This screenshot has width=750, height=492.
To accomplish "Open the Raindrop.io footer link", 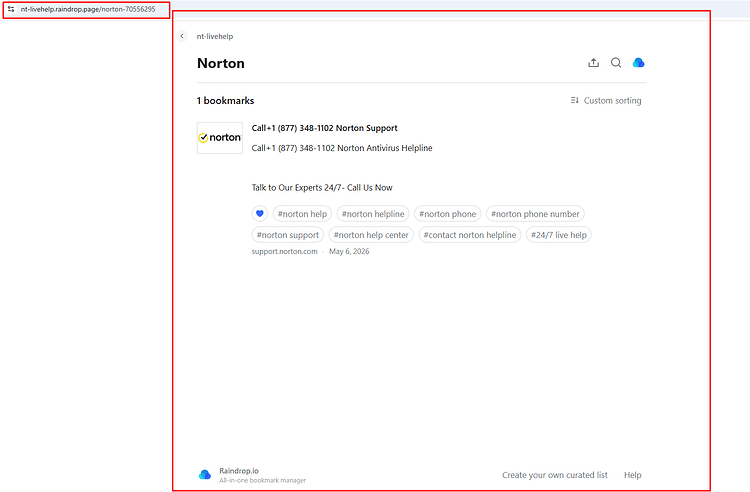I will click(239, 471).
